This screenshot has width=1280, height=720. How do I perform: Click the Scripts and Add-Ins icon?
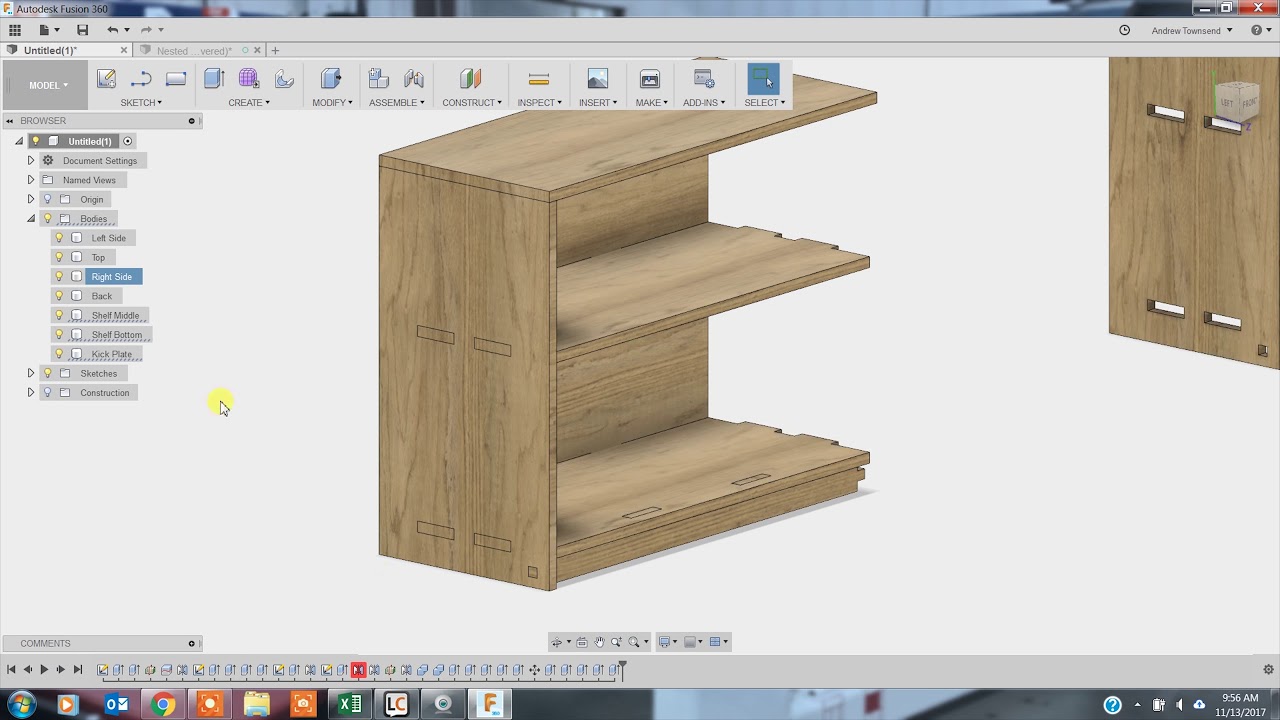pos(704,79)
